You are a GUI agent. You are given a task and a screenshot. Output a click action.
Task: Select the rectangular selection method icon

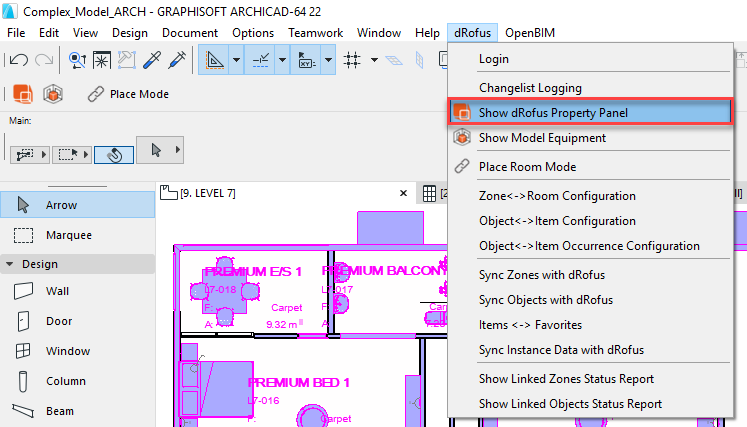click(68, 154)
